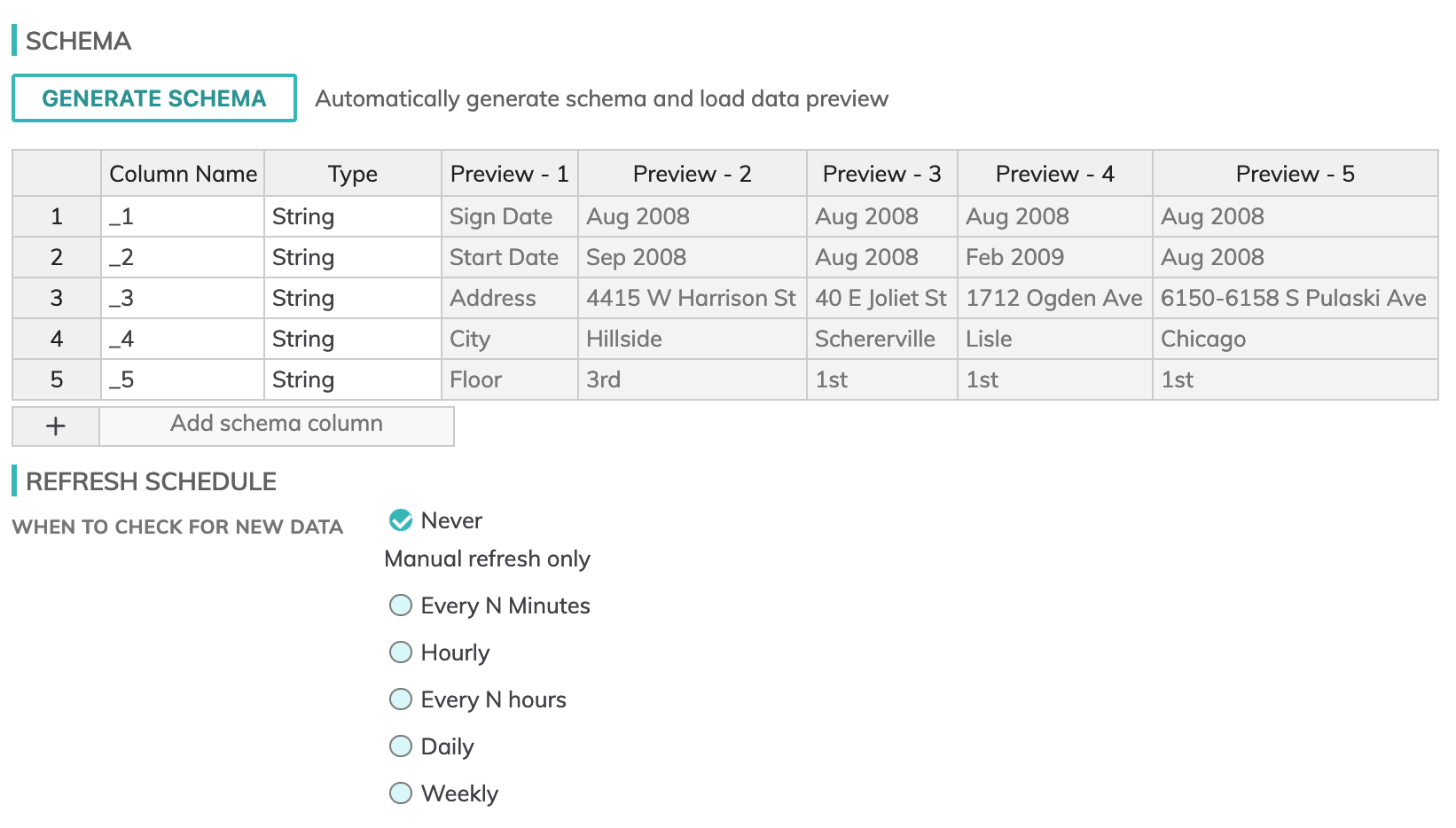Open Type selector for column _5

point(352,380)
